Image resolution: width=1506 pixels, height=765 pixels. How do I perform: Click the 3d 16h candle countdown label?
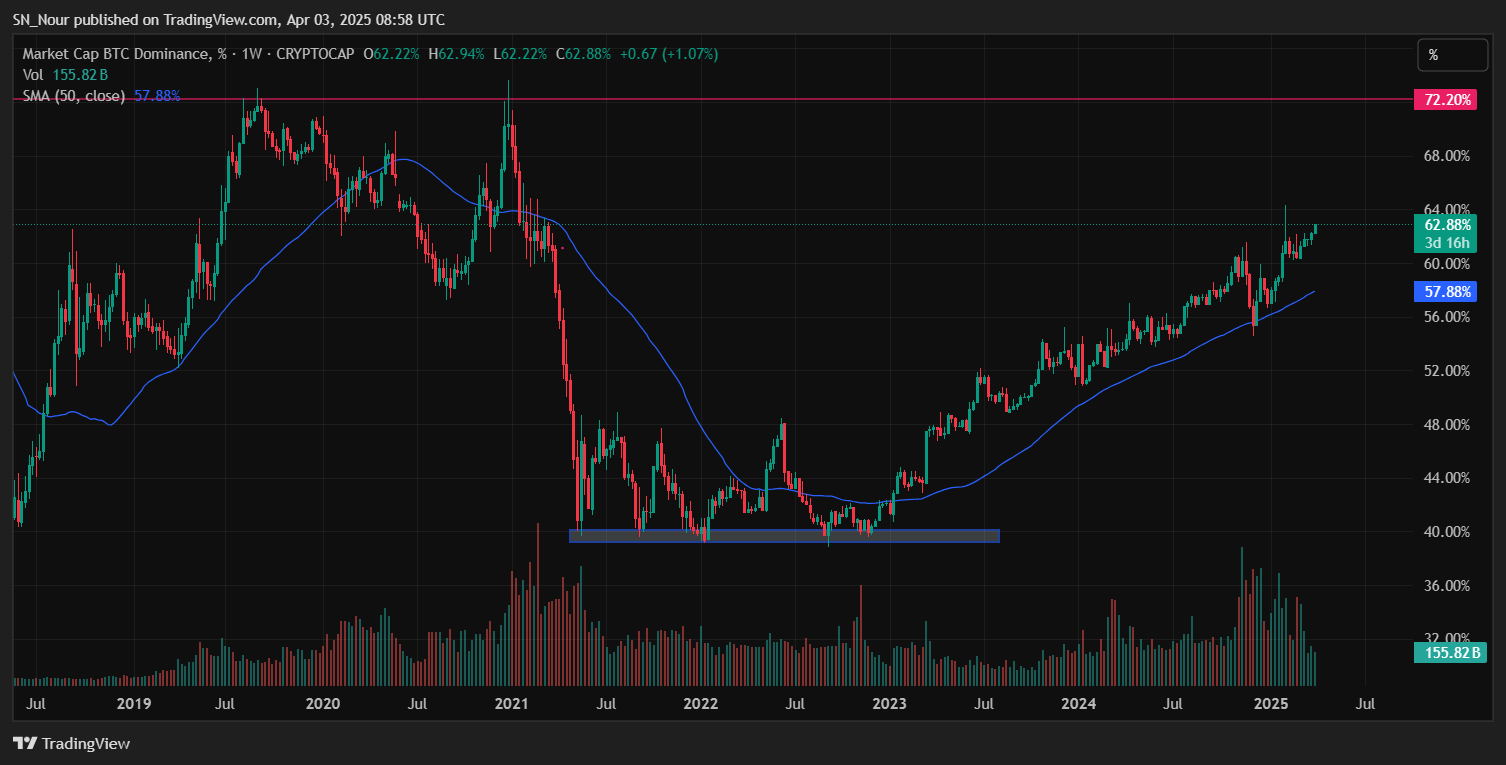[1447, 242]
